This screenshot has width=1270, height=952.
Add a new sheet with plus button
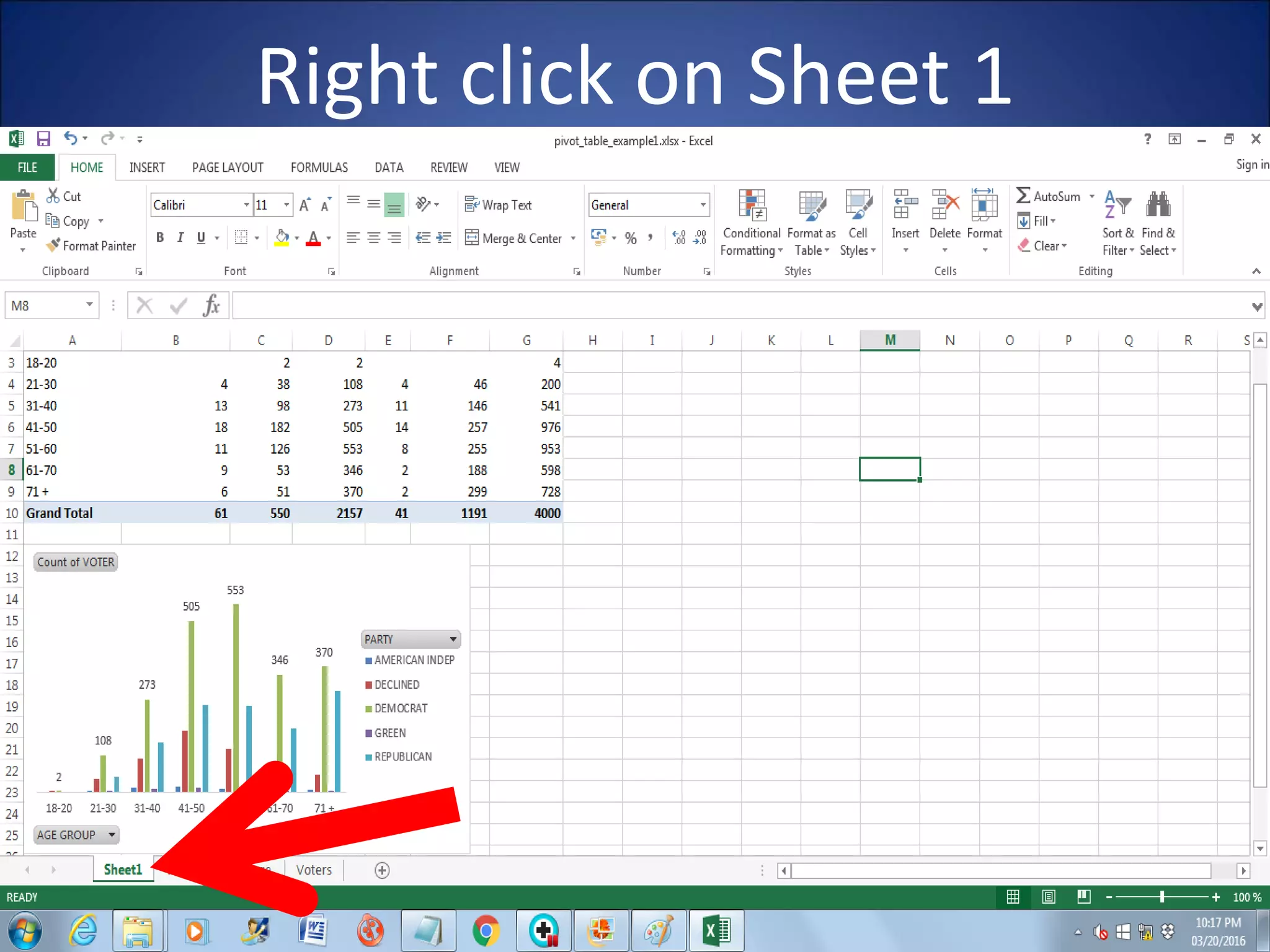coord(382,870)
